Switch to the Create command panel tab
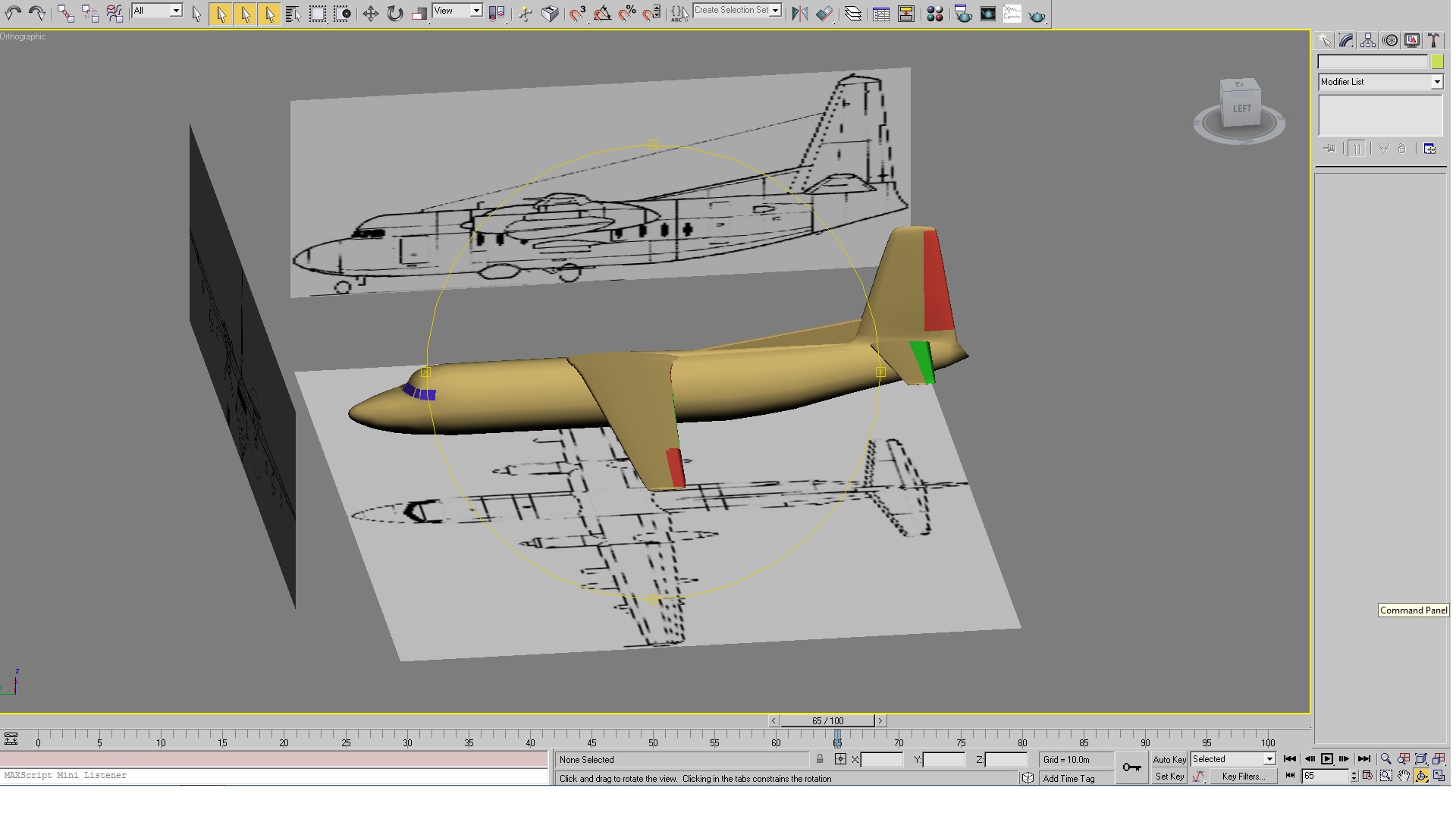Screen dimensions: 1456x819 [x=1325, y=41]
